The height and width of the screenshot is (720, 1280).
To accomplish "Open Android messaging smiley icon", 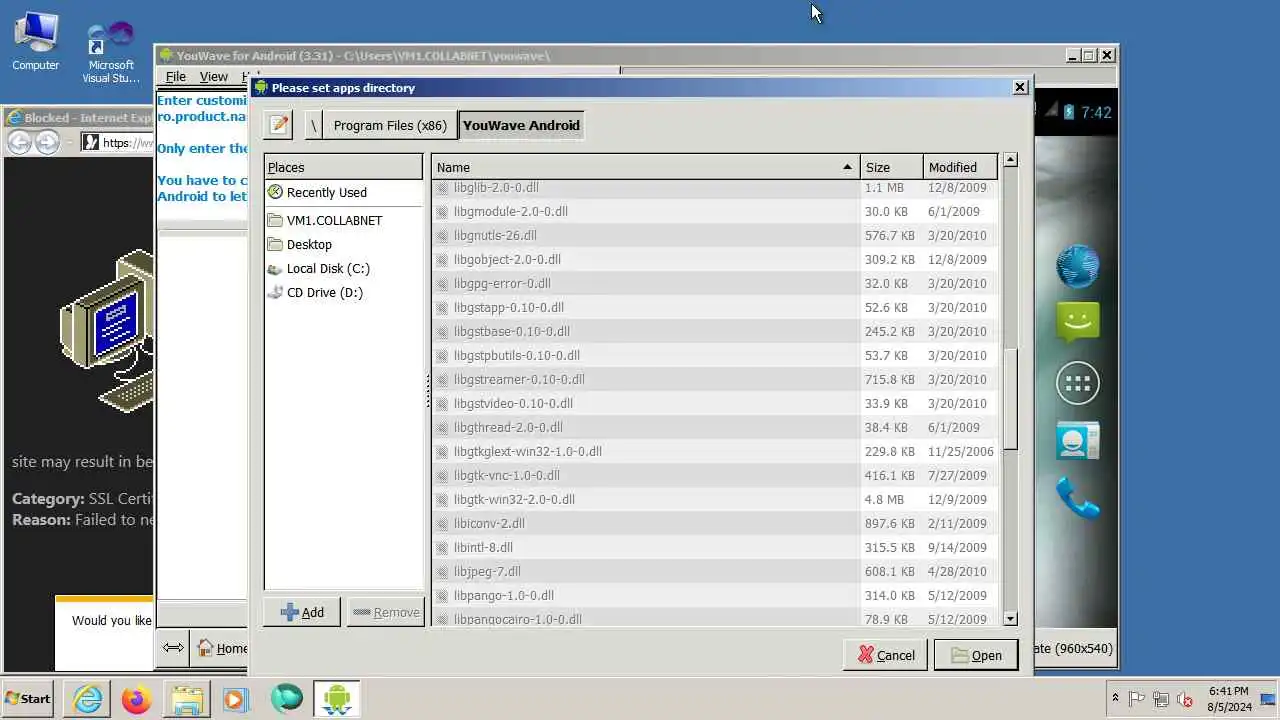I will [x=1077, y=323].
